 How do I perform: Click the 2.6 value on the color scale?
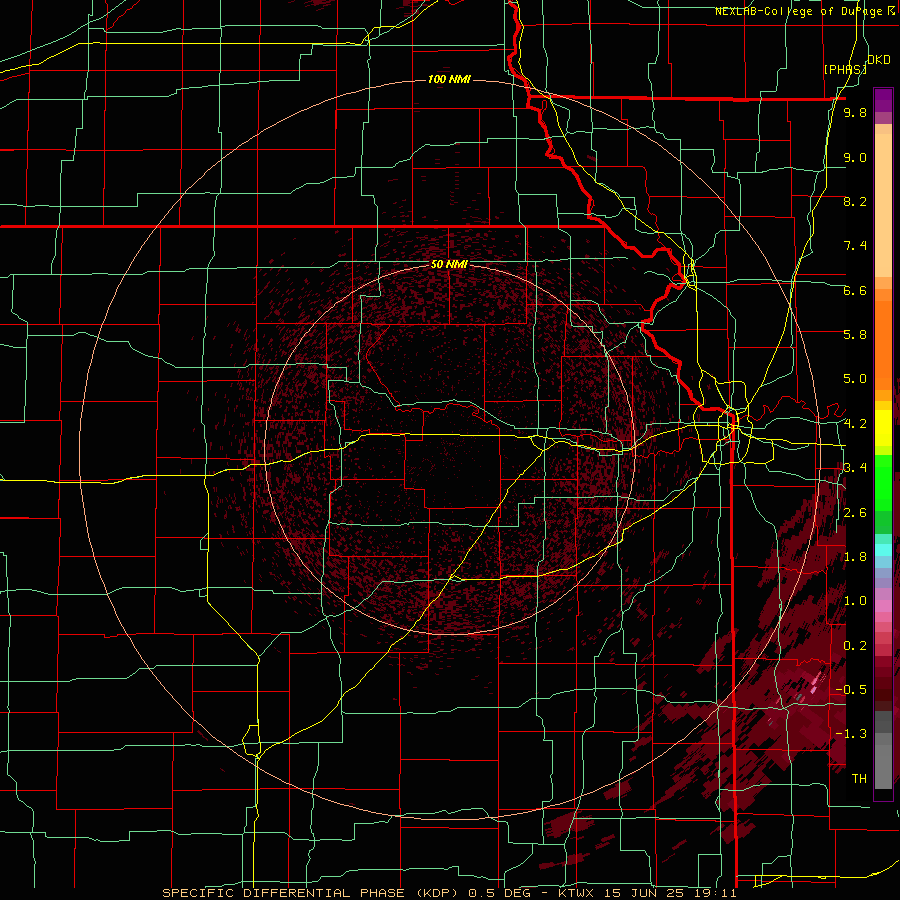[x=855, y=513]
